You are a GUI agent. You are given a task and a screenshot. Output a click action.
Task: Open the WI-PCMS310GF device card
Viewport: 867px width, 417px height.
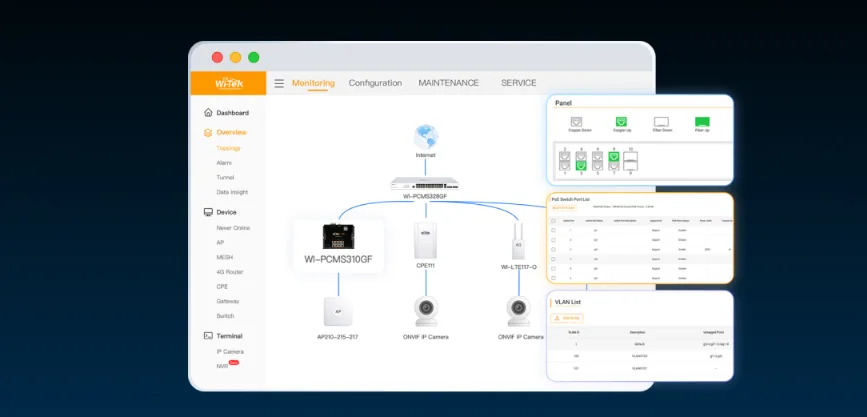(338, 246)
